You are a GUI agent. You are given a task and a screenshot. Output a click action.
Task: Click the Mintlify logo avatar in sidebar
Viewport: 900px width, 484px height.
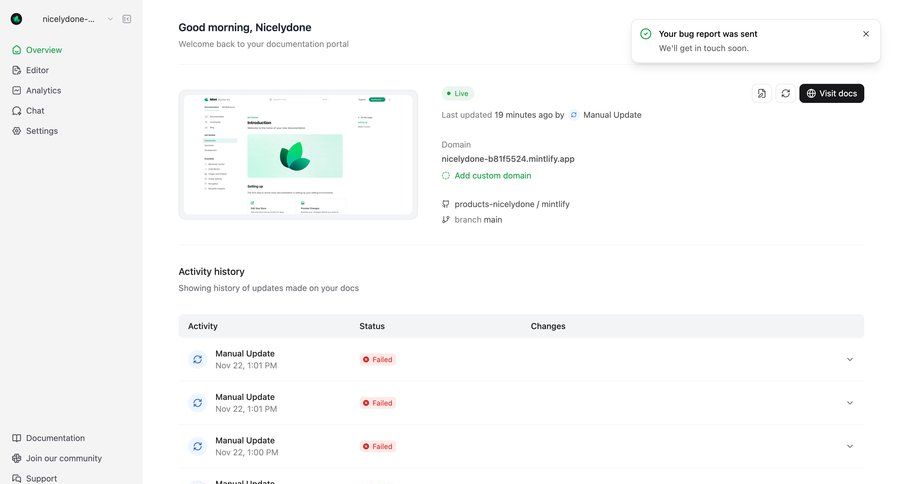17,19
